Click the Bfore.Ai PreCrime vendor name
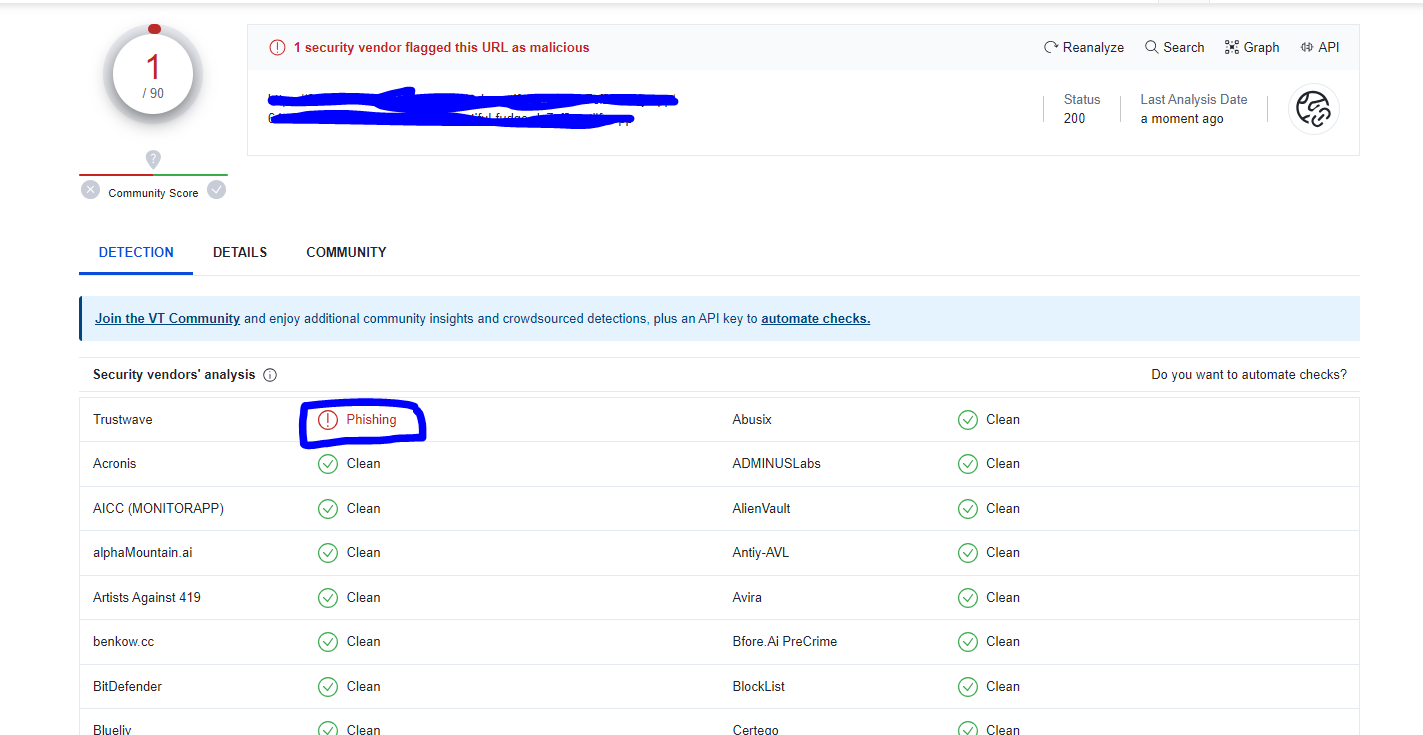The width and height of the screenshot is (1423, 735). tap(785, 642)
